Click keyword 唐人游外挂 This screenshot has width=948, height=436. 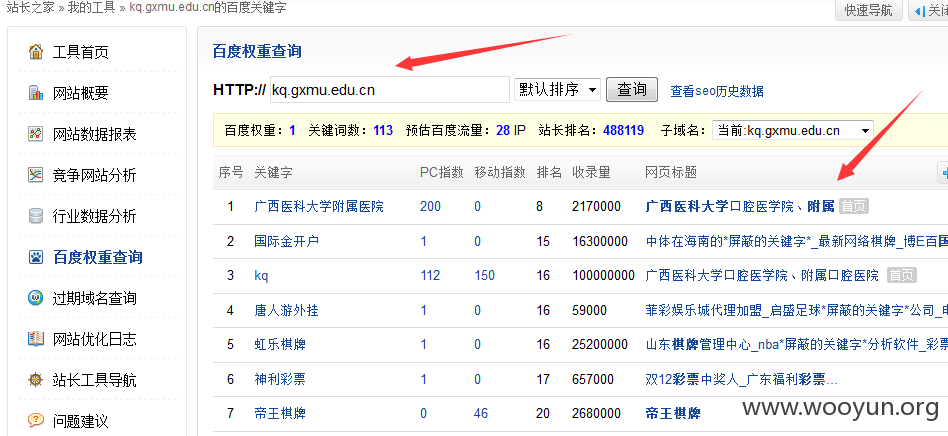287,310
